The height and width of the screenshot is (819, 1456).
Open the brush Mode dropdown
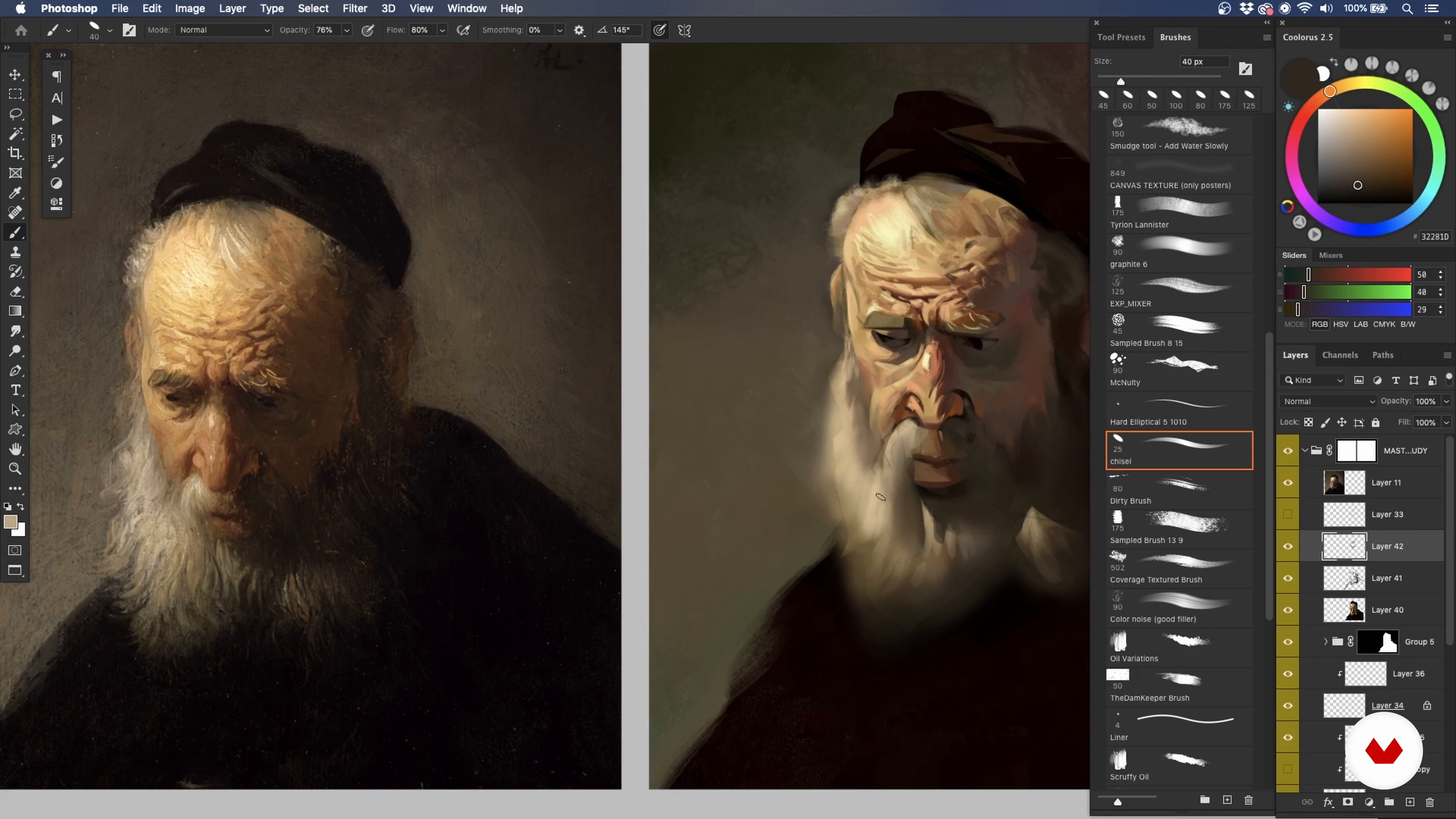coord(224,30)
